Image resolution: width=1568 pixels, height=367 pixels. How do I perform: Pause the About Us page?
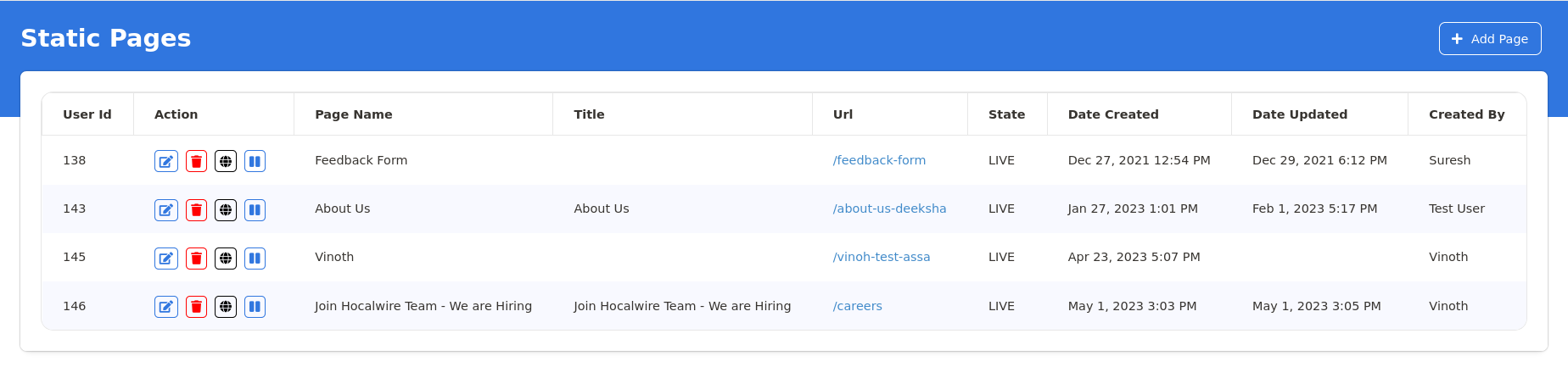coord(255,209)
